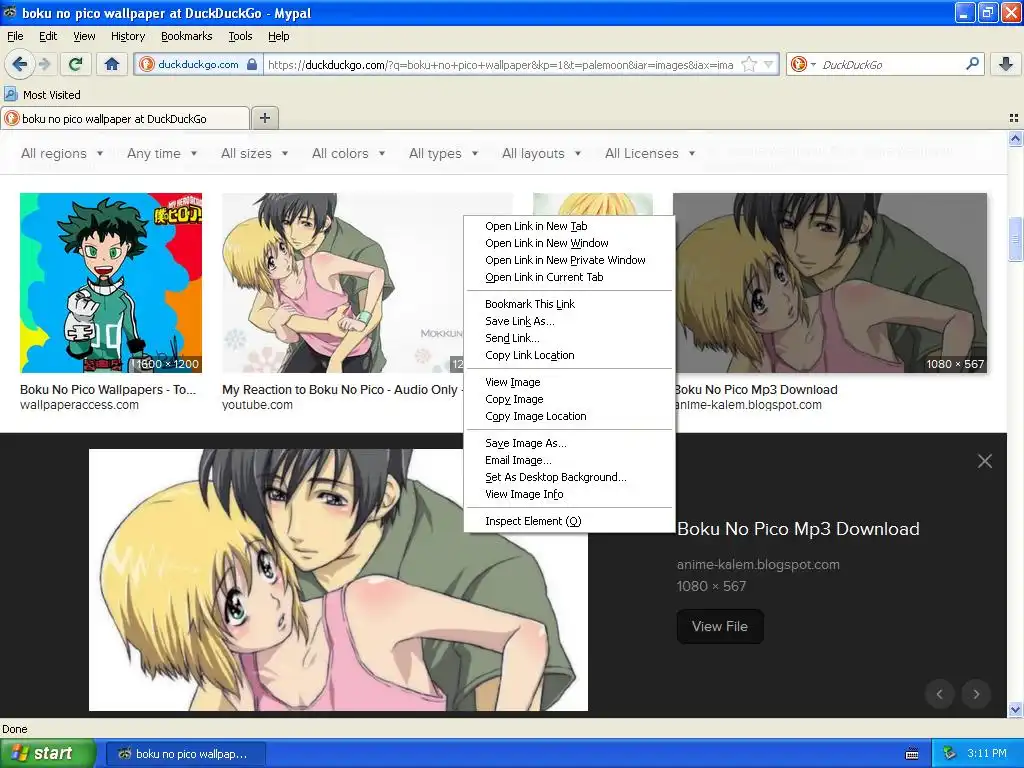This screenshot has width=1024, height=768.
Task: Open the 1080 × 567 result thumbnail
Action: (x=830, y=283)
